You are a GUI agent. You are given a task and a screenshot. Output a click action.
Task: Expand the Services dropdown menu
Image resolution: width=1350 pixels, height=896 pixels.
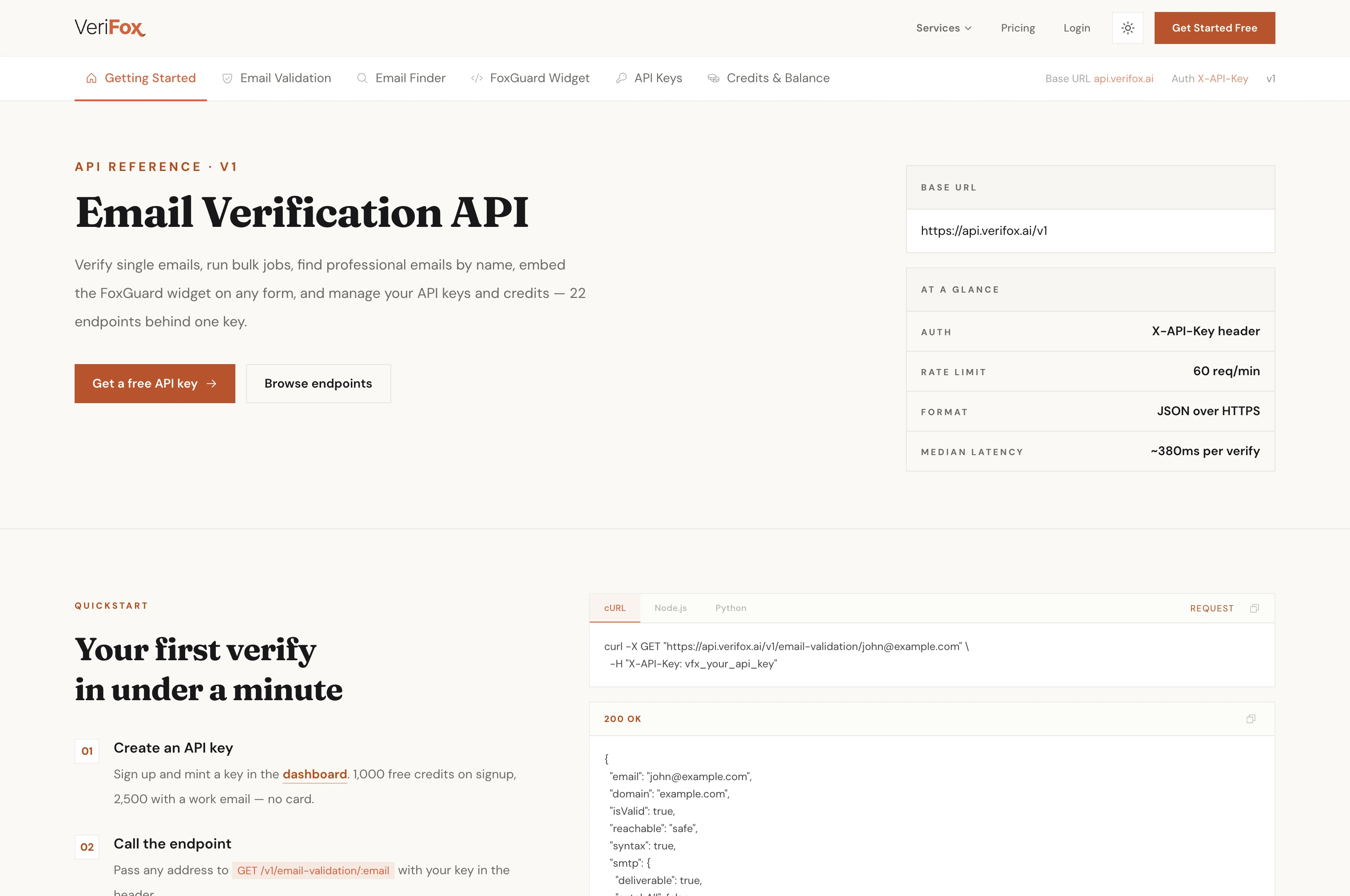[x=944, y=28]
